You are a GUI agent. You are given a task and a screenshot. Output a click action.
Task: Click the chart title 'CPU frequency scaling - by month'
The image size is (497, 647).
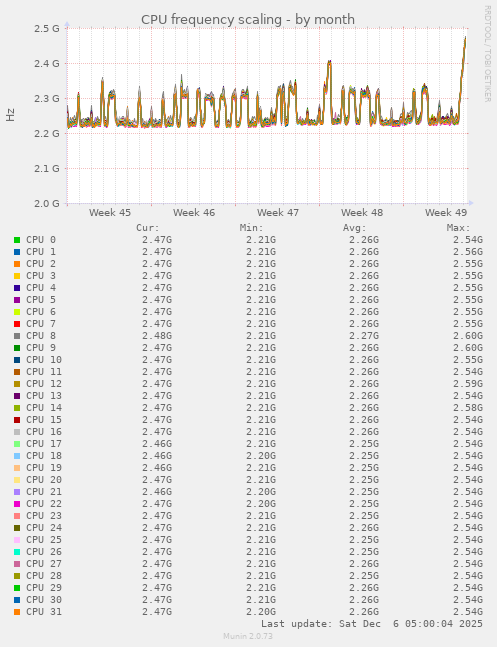[x=248, y=19]
